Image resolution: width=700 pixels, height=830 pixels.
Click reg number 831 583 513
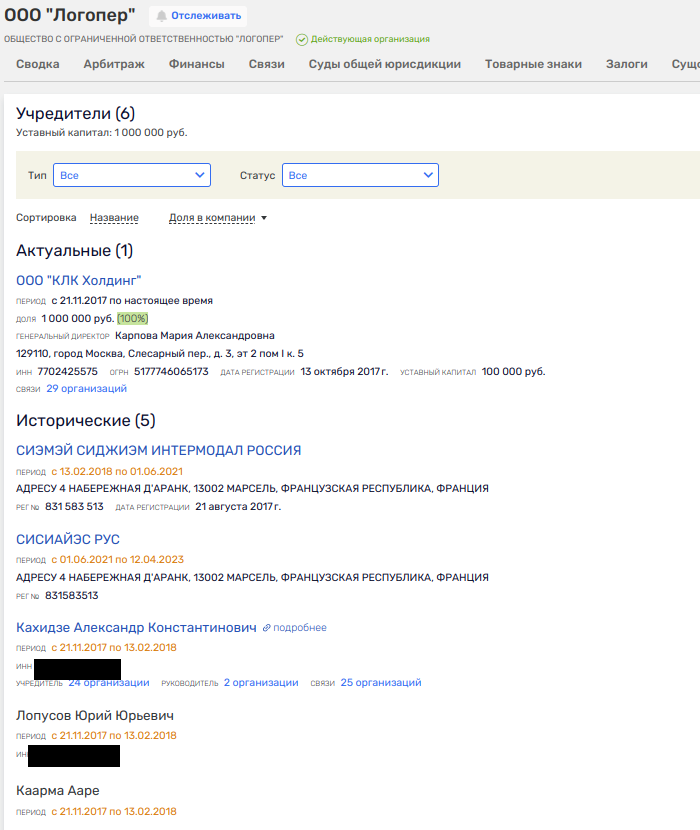click(74, 507)
